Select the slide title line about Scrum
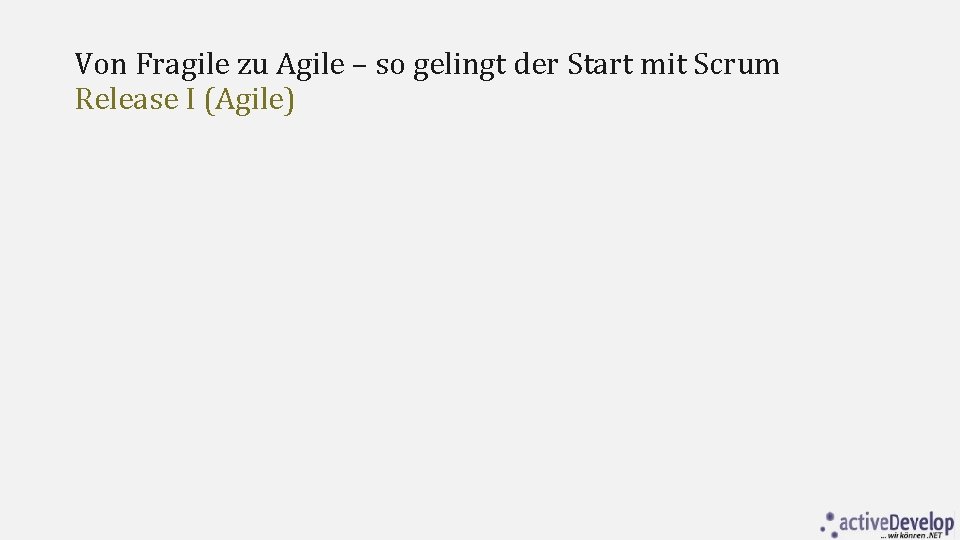This screenshot has width=960, height=540. pos(427,65)
